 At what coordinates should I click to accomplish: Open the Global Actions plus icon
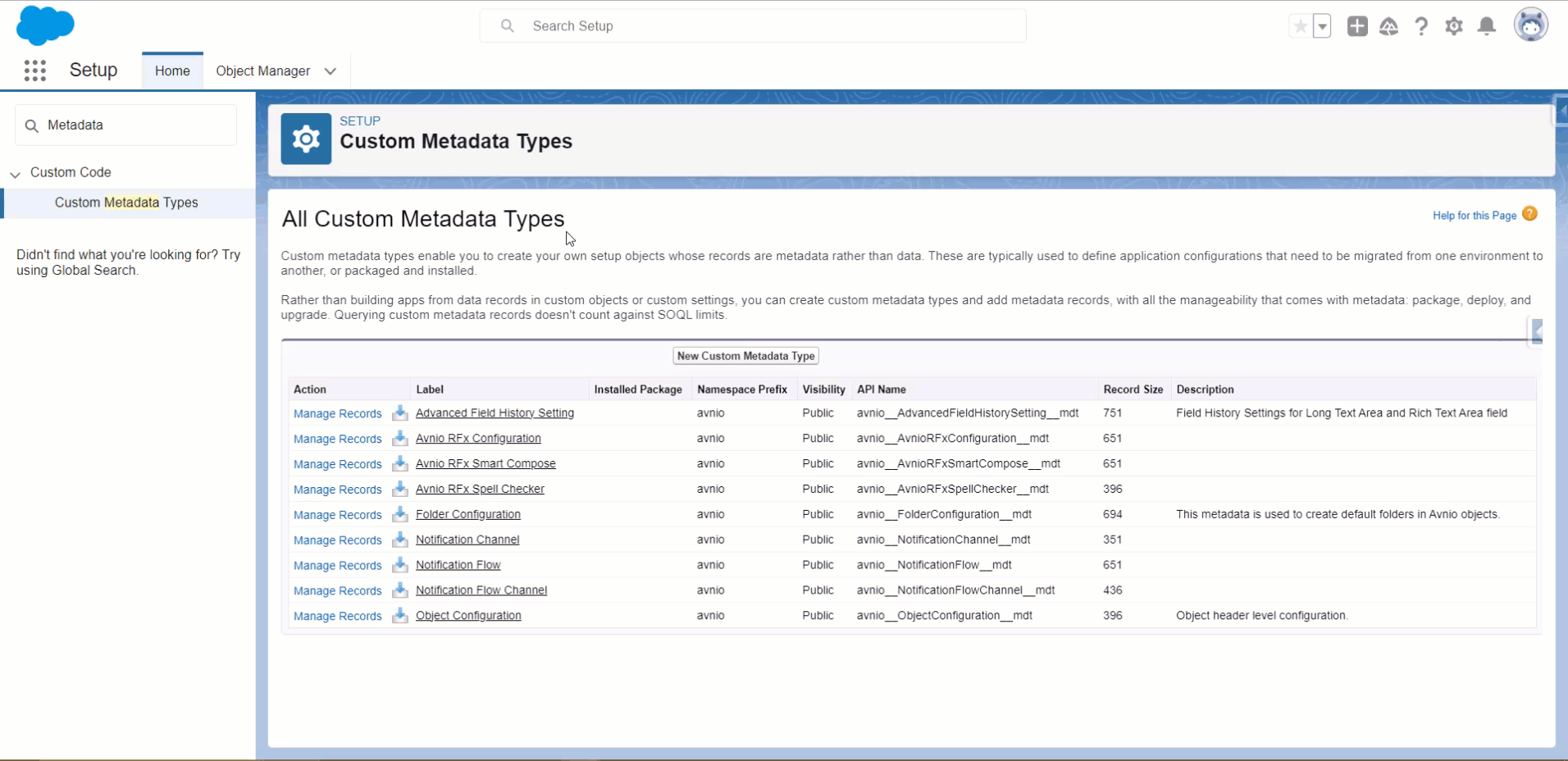[1357, 26]
